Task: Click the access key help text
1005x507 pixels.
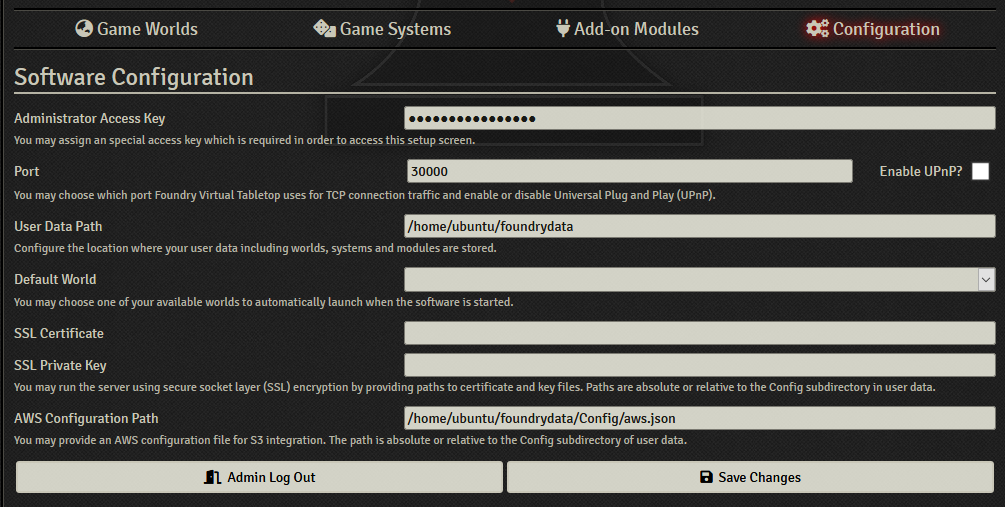Action: 245,140
